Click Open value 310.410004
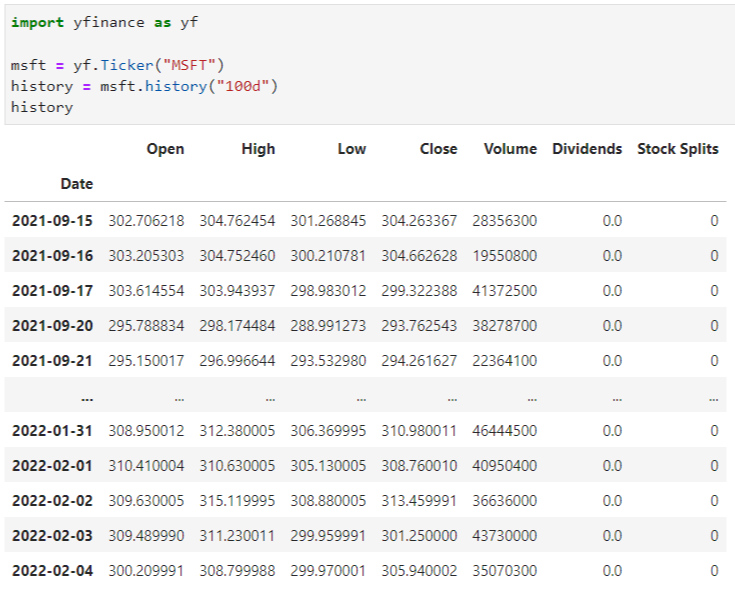Image resolution: width=735 pixels, height=589 pixels. 146,466
